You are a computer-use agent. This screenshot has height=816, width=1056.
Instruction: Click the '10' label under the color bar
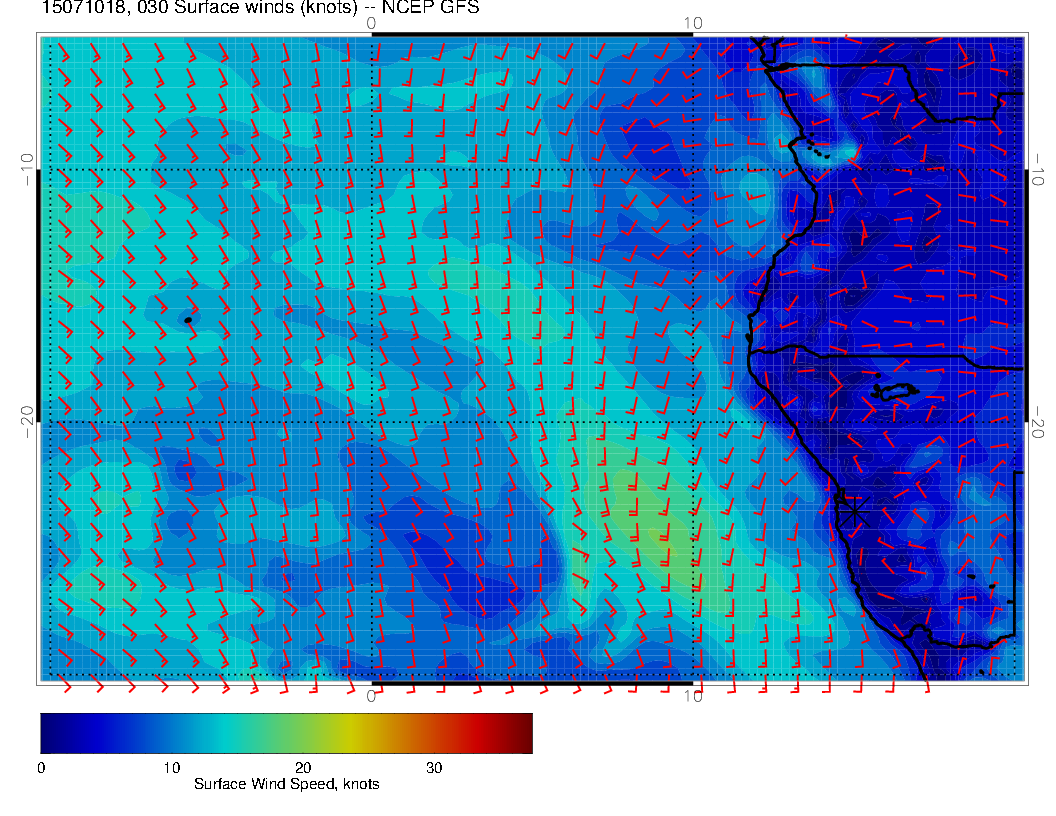pos(172,768)
